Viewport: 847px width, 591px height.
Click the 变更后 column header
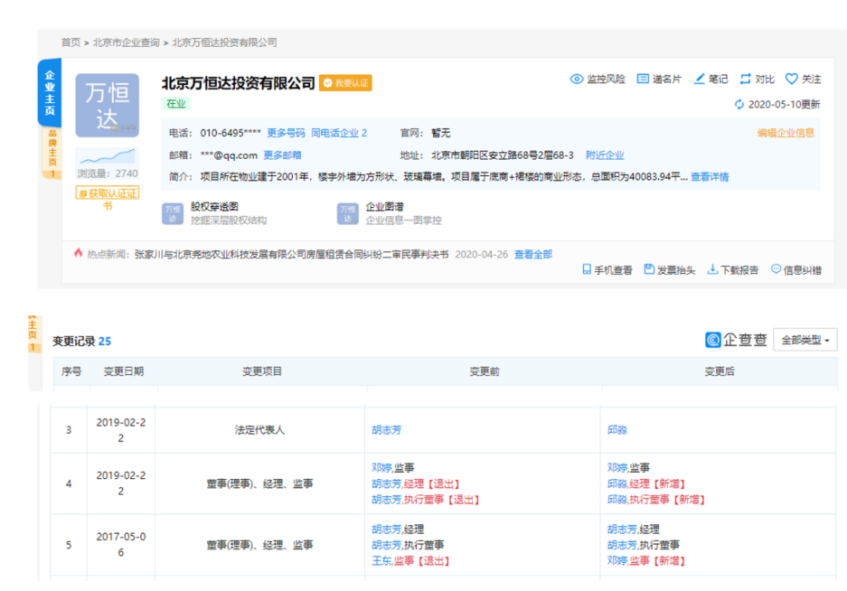[719, 372]
